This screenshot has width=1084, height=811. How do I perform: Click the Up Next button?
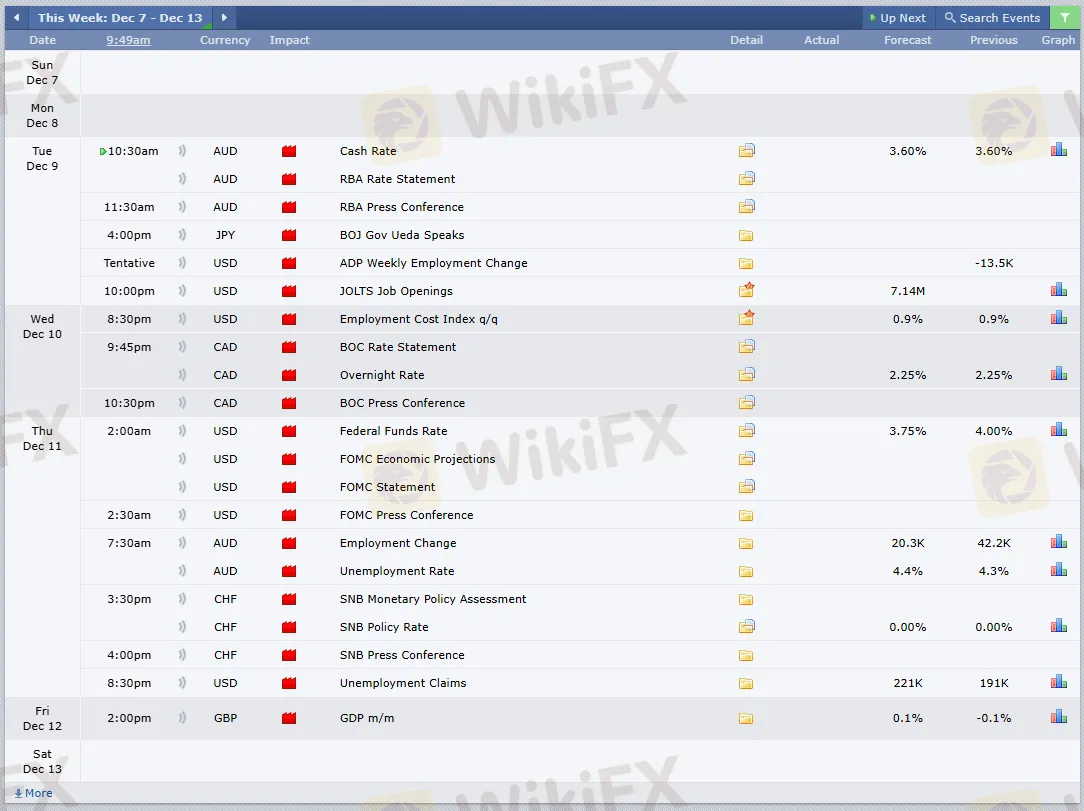897,18
